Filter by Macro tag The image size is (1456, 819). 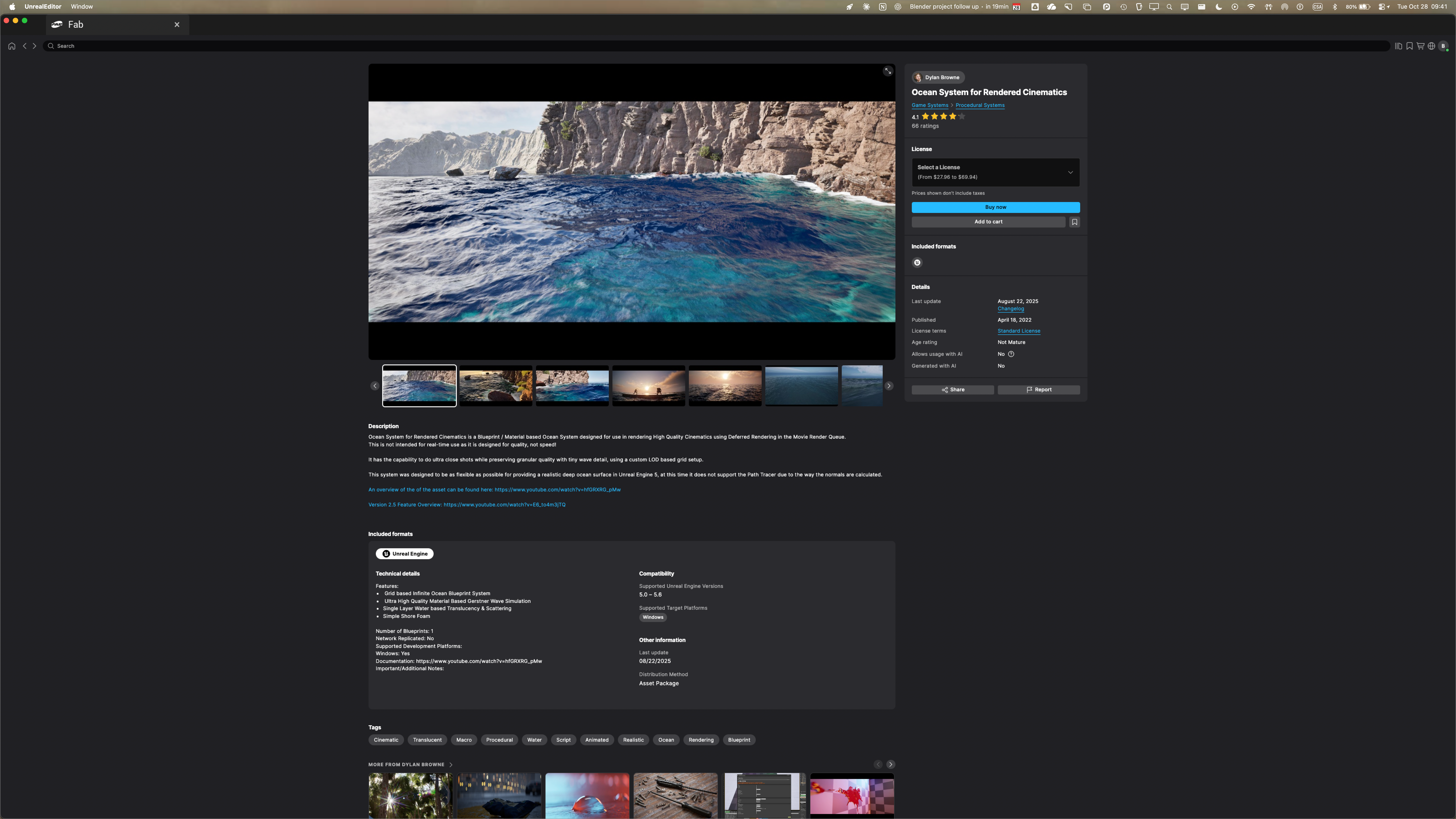point(464,740)
